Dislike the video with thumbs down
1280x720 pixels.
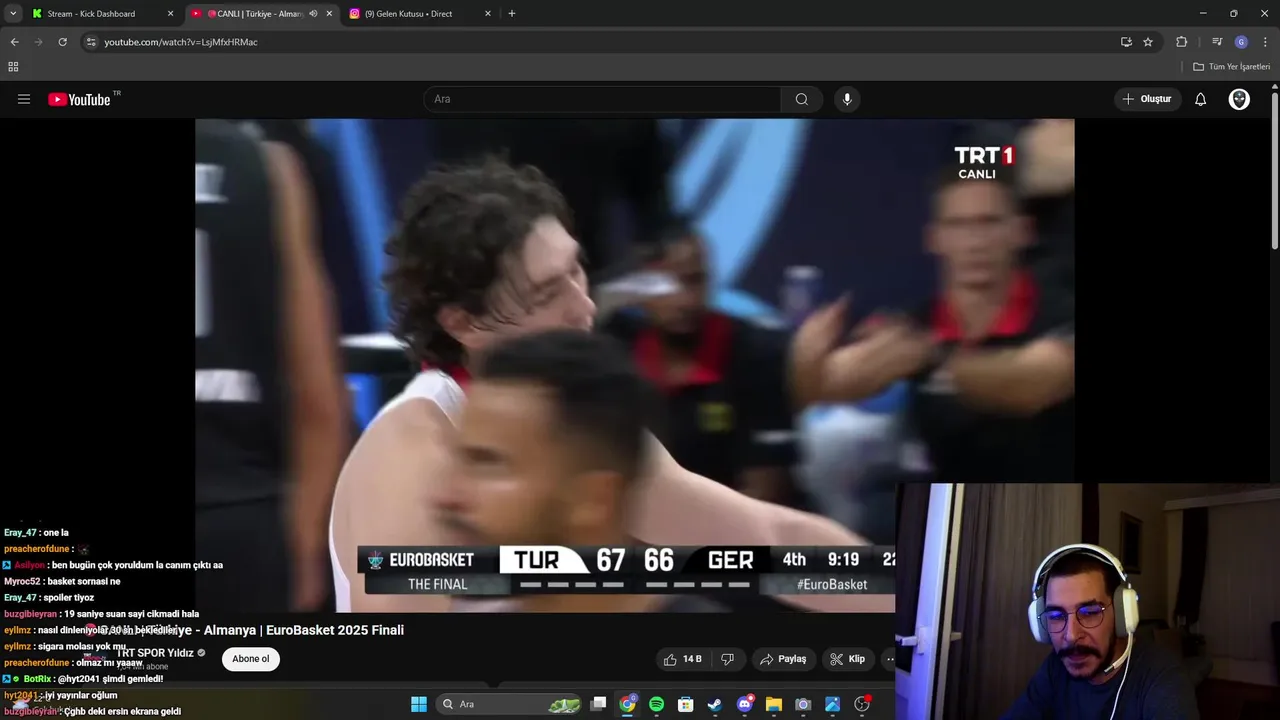[727, 659]
